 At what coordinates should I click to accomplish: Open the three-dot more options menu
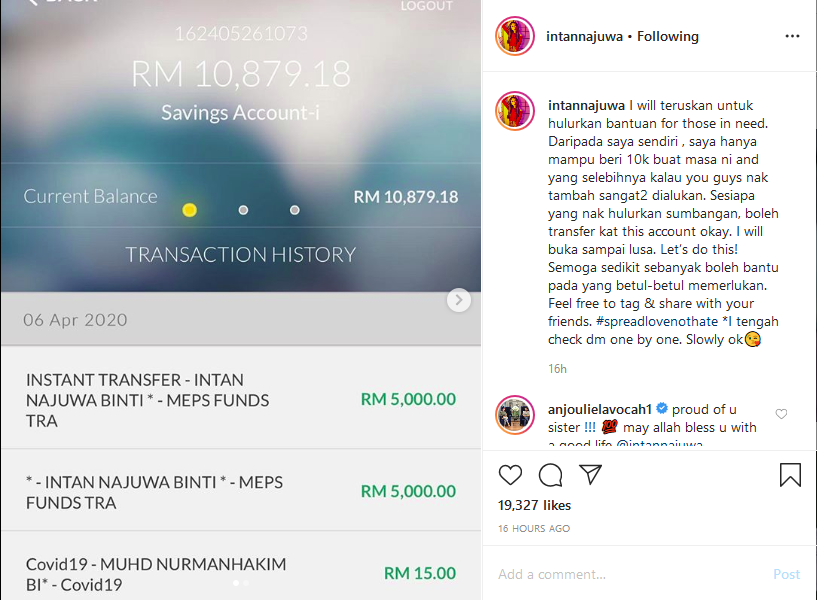click(792, 36)
